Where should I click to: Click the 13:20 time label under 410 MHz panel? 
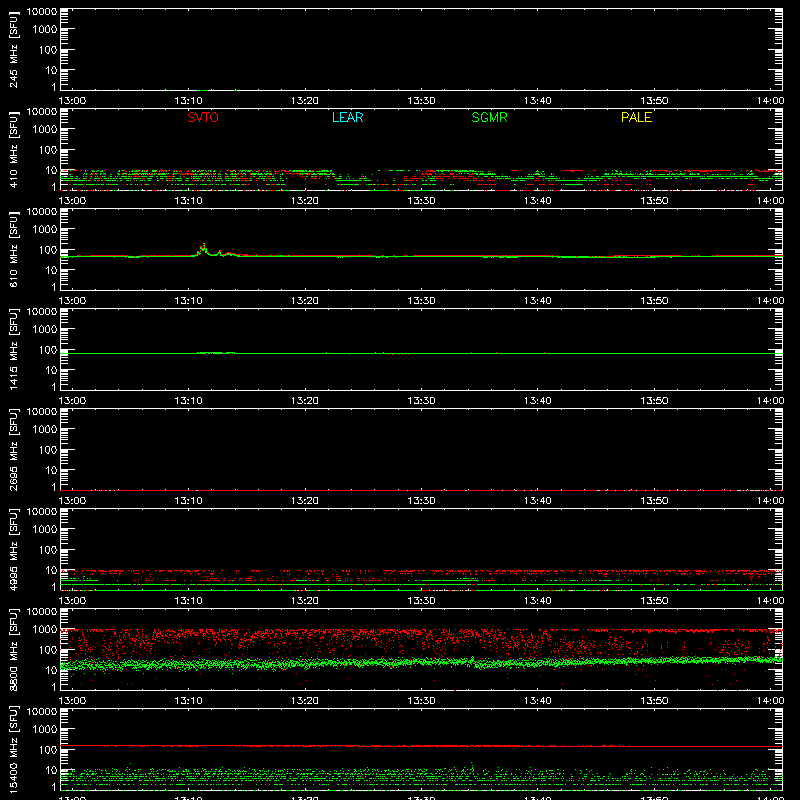305,201
